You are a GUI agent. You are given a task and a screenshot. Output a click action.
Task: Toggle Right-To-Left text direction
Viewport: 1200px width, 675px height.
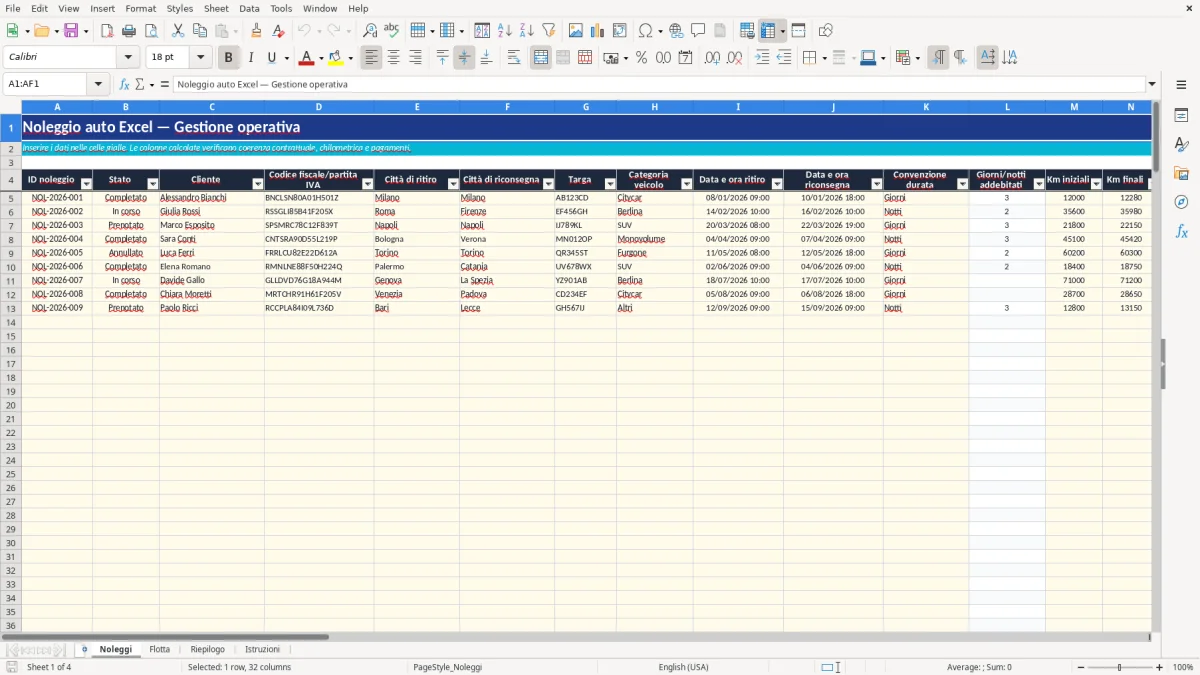tap(960, 57)
